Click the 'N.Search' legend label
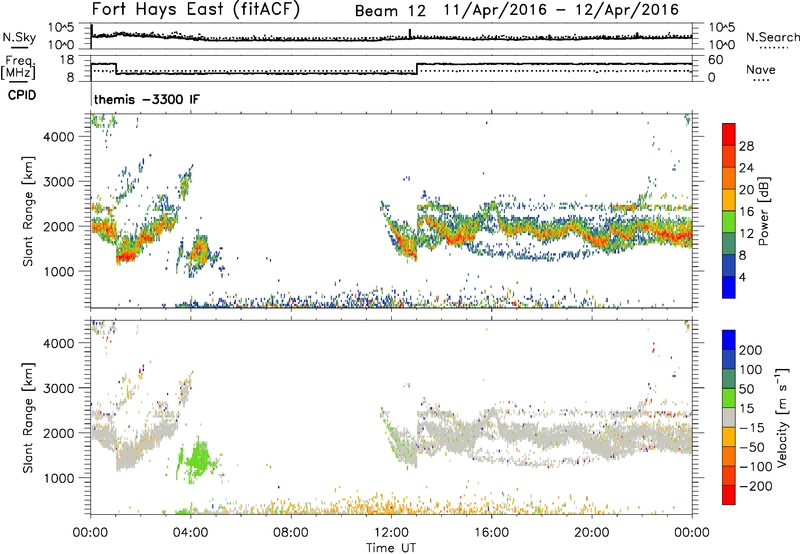Viewport: 800px width, 554px height. [772, 37]
